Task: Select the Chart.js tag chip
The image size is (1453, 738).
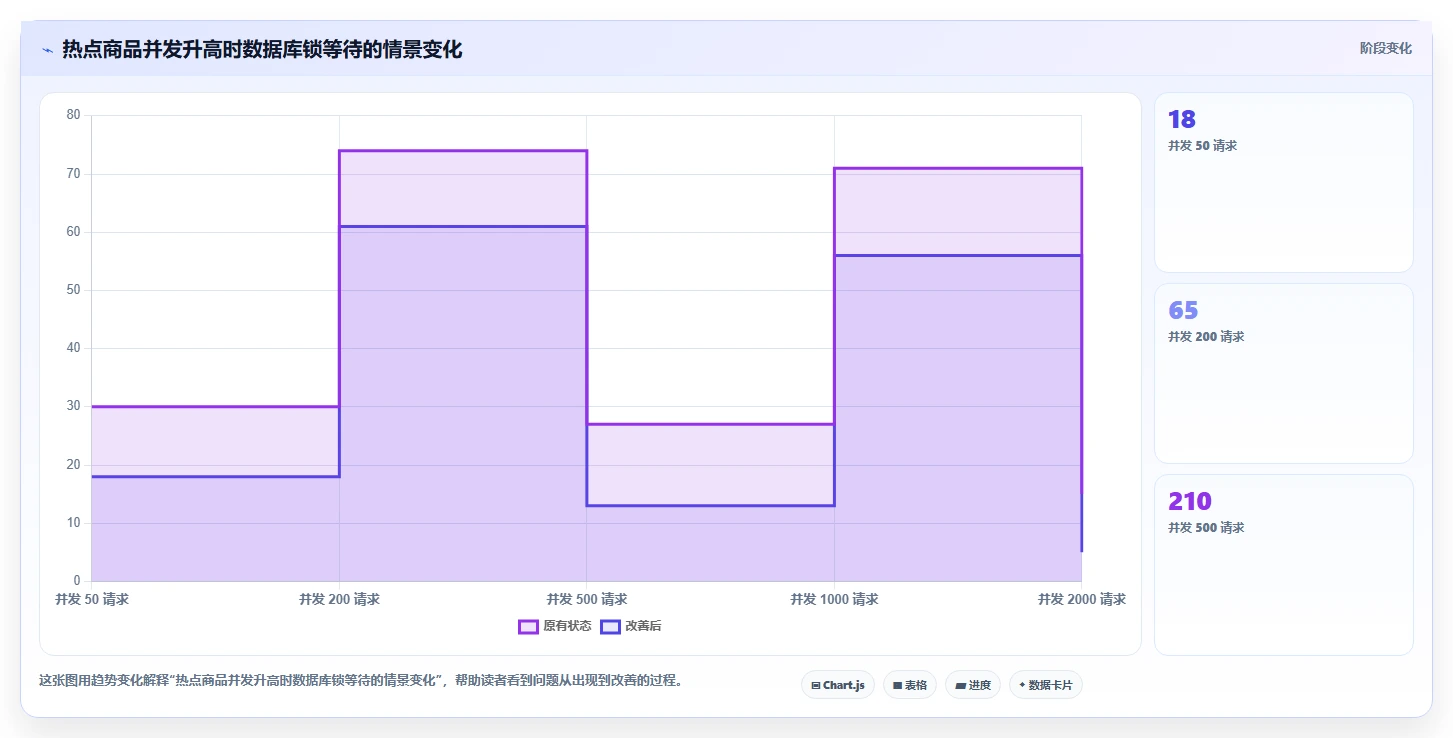Action: [x=838, y=685]
